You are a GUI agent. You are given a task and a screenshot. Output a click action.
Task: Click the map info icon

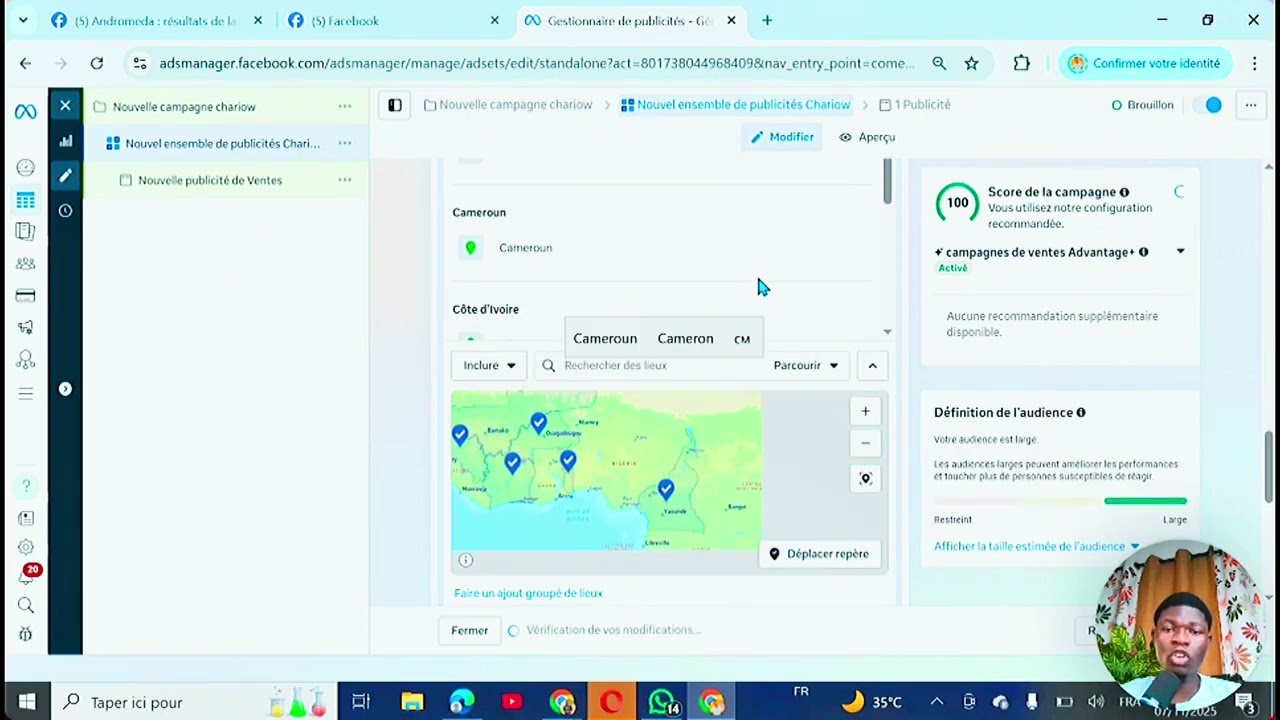[x=466, y=560]
